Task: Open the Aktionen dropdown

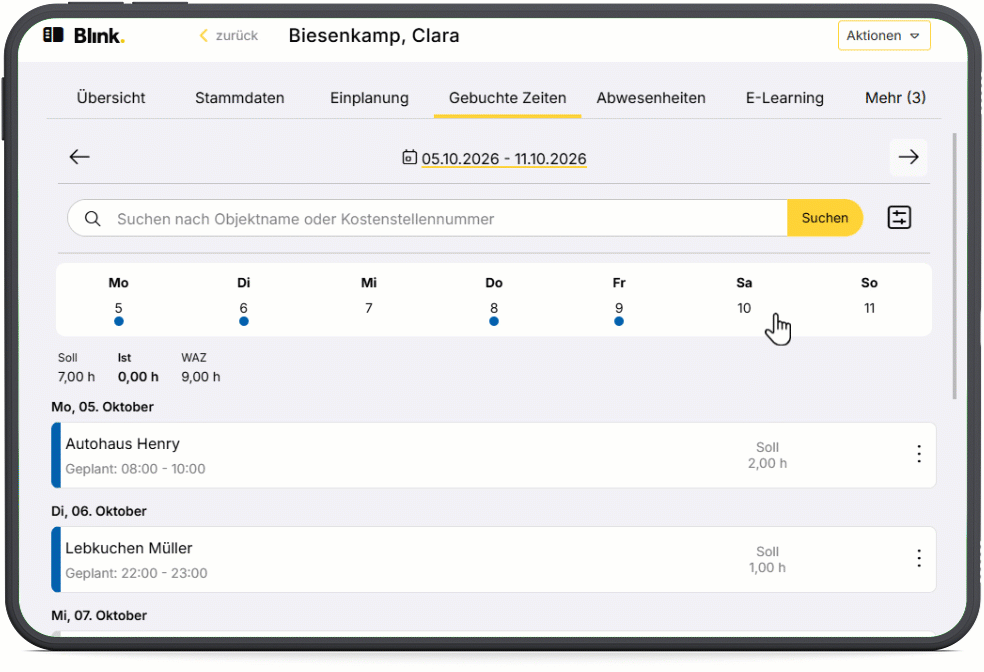Action: pyautogui.click(x=884, y=36)
